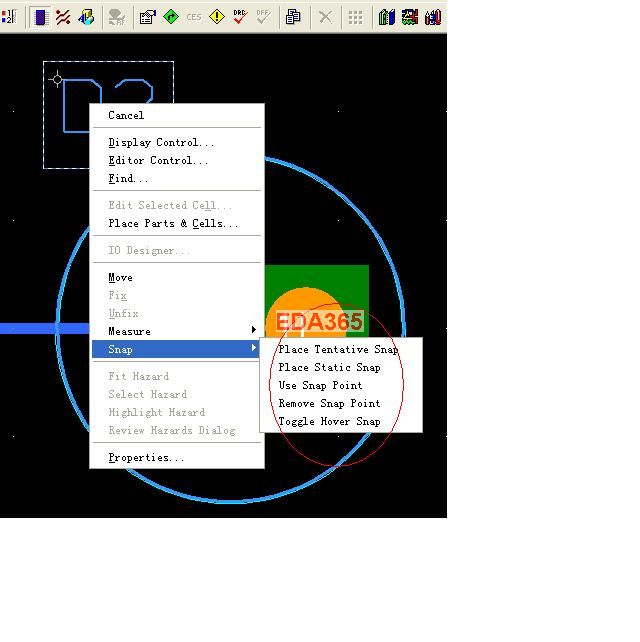Viewport: 640px width, 642px height.
Task: Click the grayed Edit Selected Cell... entry
Action: (177, 206)
